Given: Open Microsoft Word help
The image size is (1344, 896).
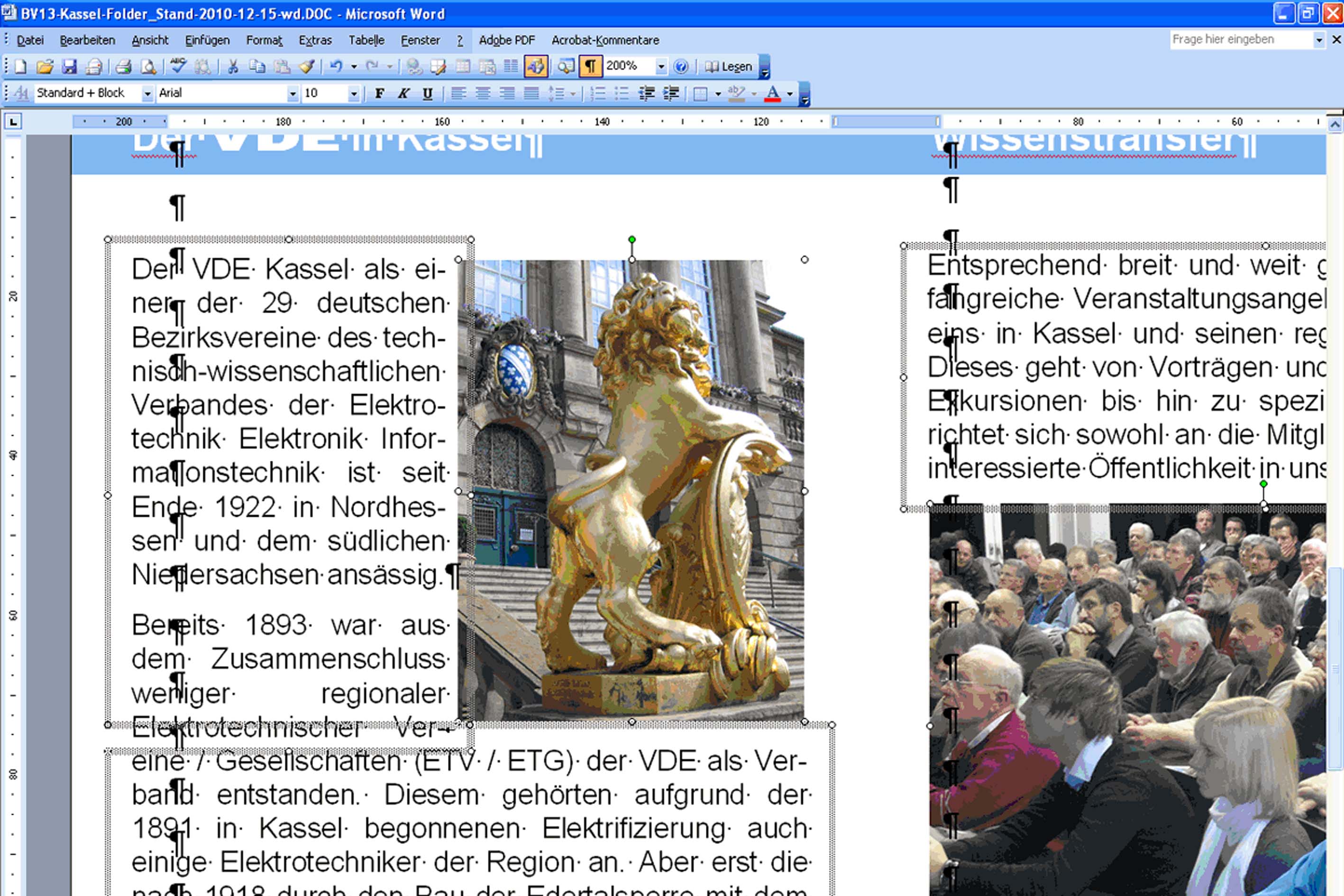Looking at the screenshot, I should (x=681, y=67).
